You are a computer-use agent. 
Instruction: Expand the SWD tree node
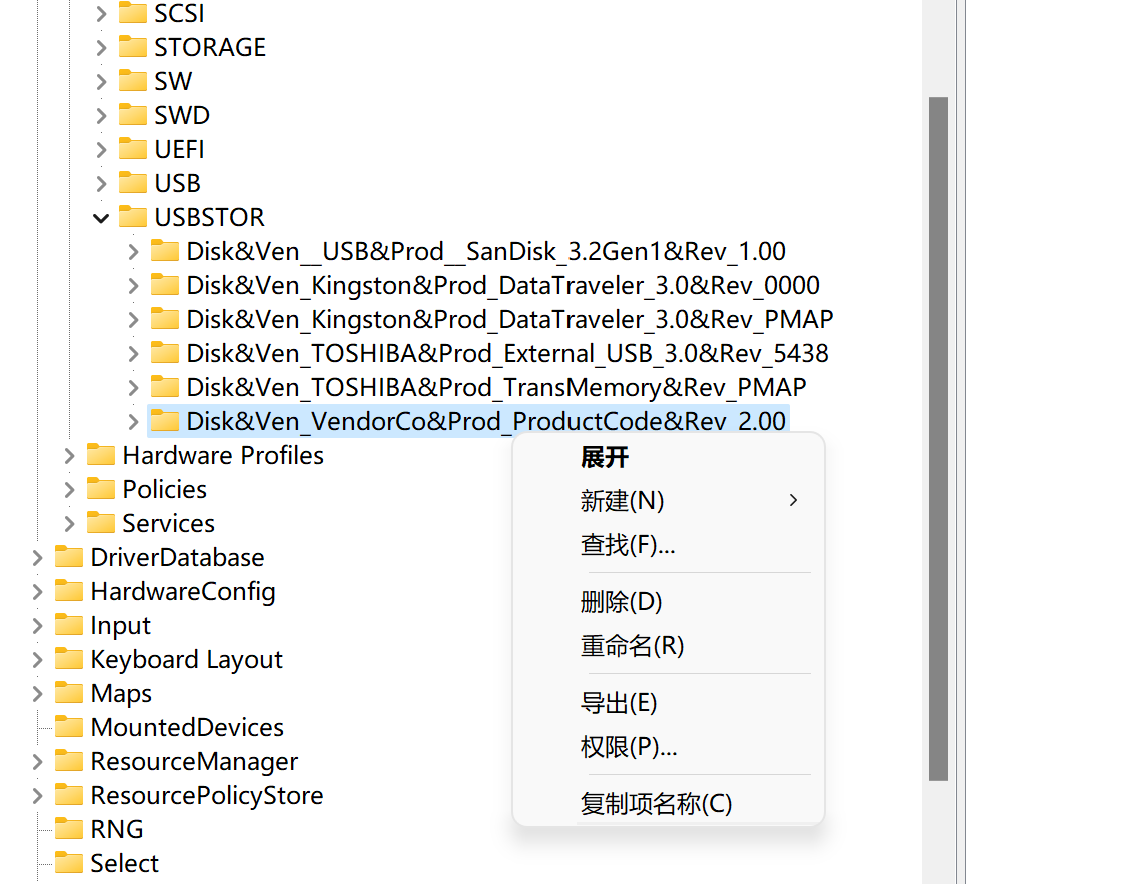pyautogui.click(x=101, y=114)
